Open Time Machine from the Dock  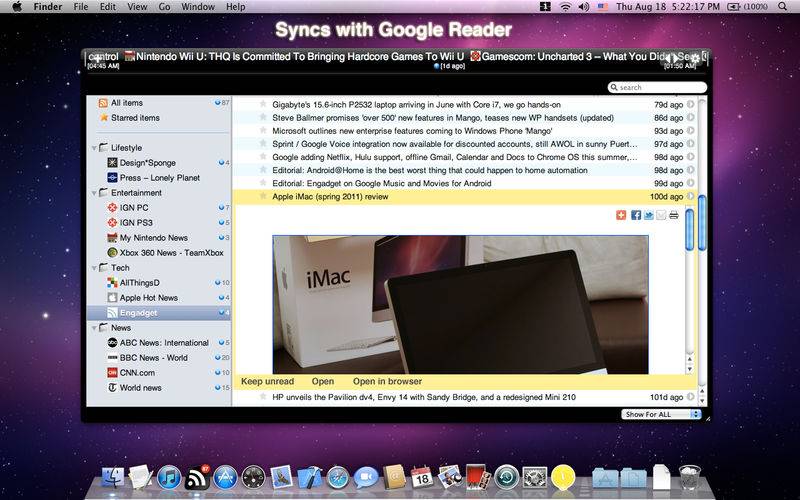click(506, 478)
